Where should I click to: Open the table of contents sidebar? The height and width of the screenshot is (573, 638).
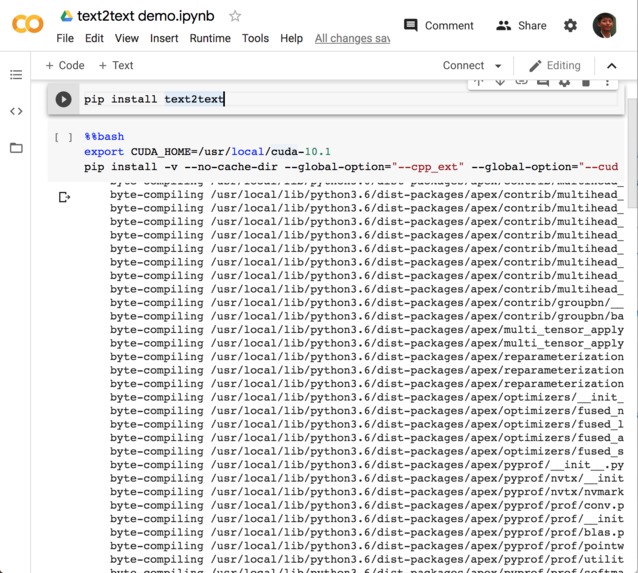(16, 74)
